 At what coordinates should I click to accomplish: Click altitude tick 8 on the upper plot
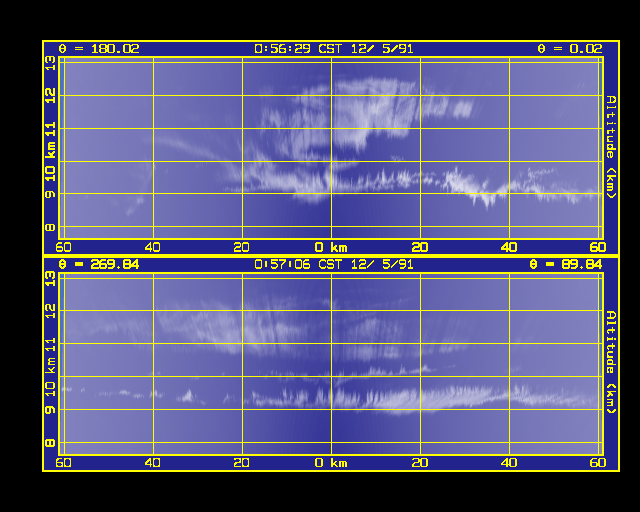pos(50,227)
